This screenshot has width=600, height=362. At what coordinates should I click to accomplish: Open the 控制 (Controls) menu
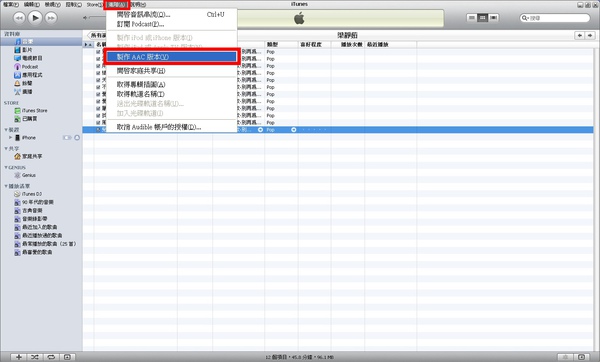click(x=73, y=5)
